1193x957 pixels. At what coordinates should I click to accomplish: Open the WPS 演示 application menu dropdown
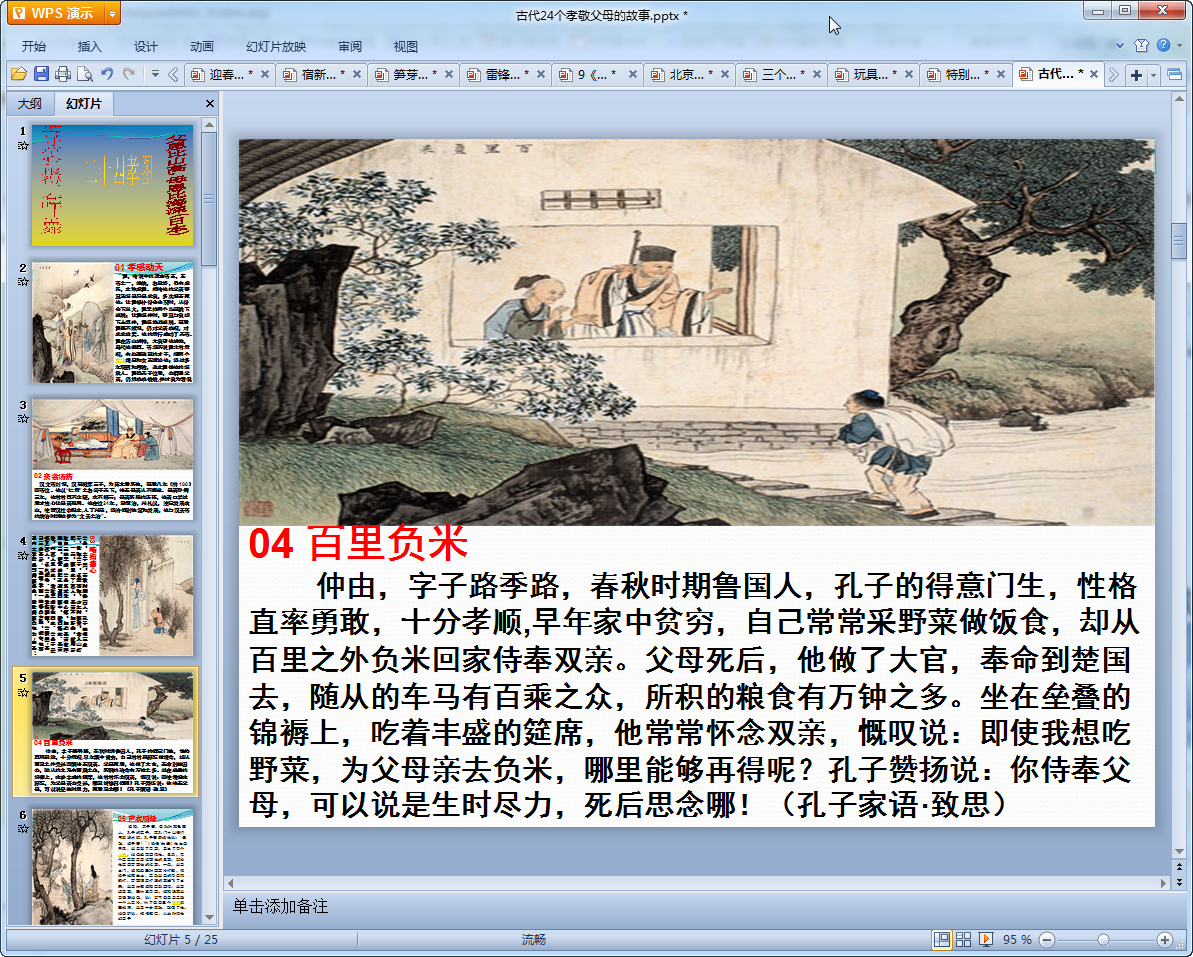pyautogui.click(x=111, y=13)
